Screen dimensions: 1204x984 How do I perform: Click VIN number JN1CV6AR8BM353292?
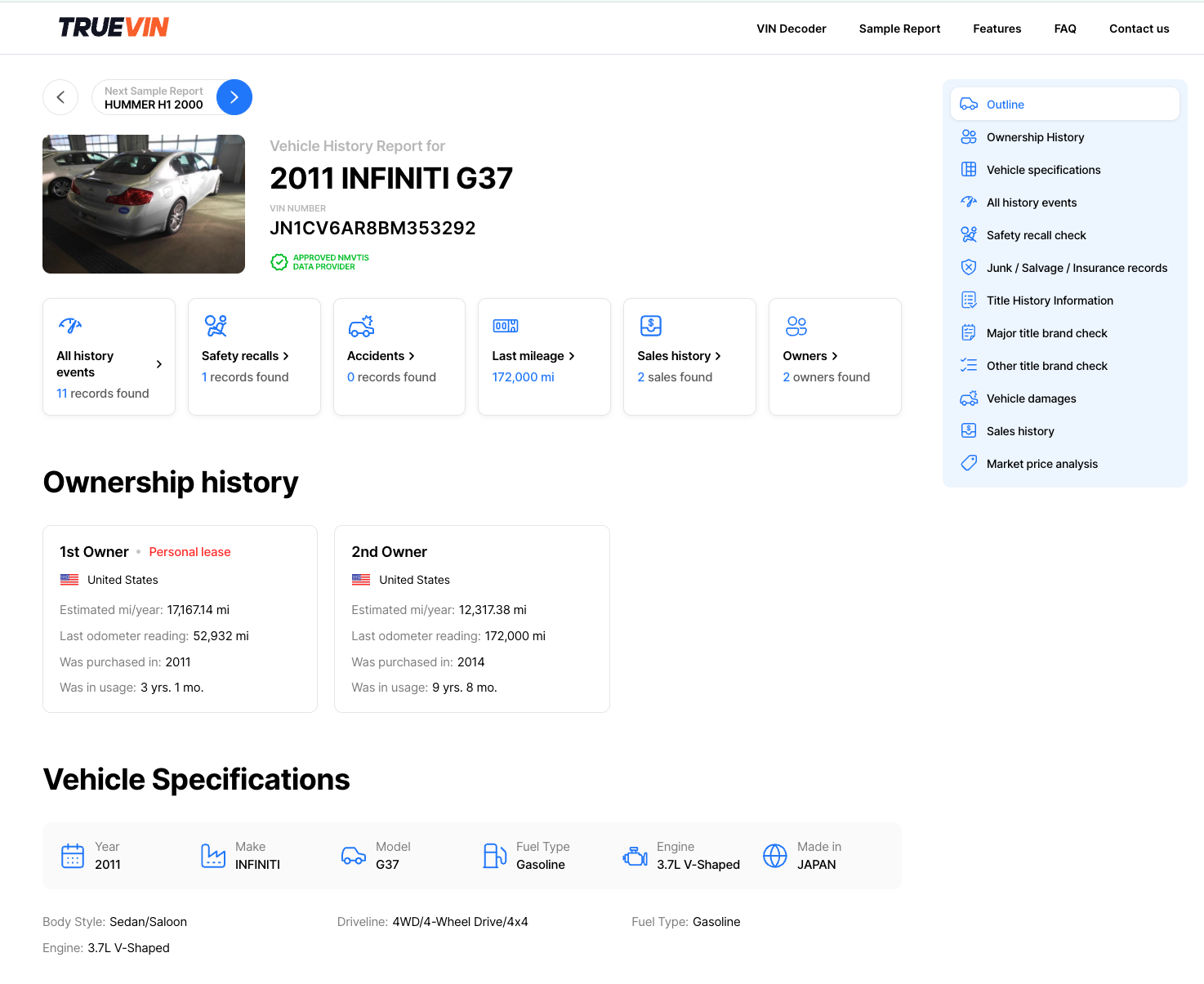coord(372,228)
